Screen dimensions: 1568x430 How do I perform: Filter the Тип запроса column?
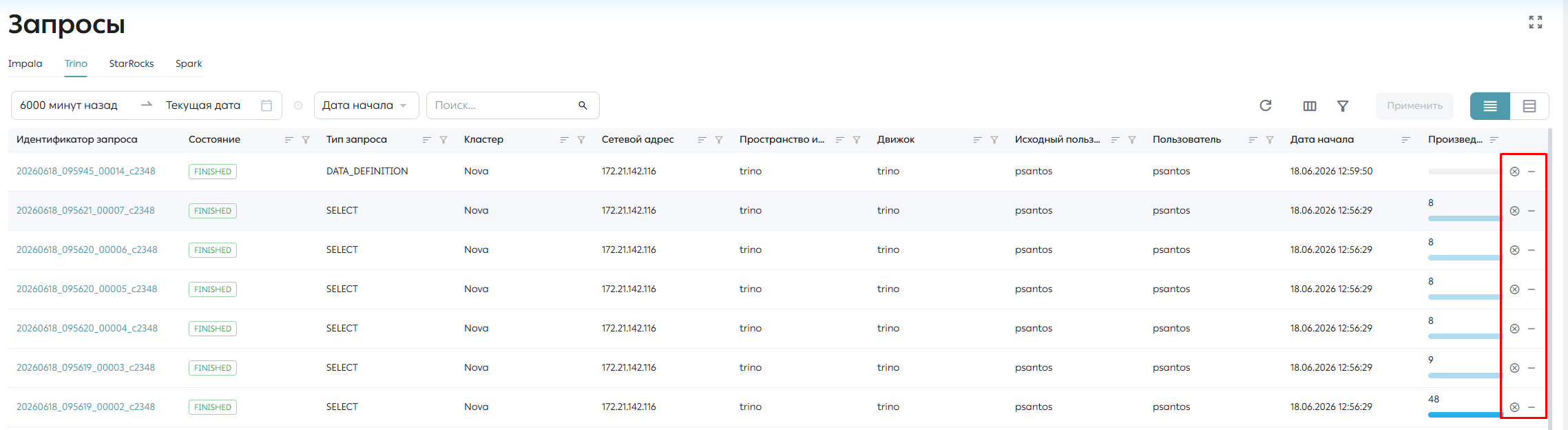click(x=443, y=140)
